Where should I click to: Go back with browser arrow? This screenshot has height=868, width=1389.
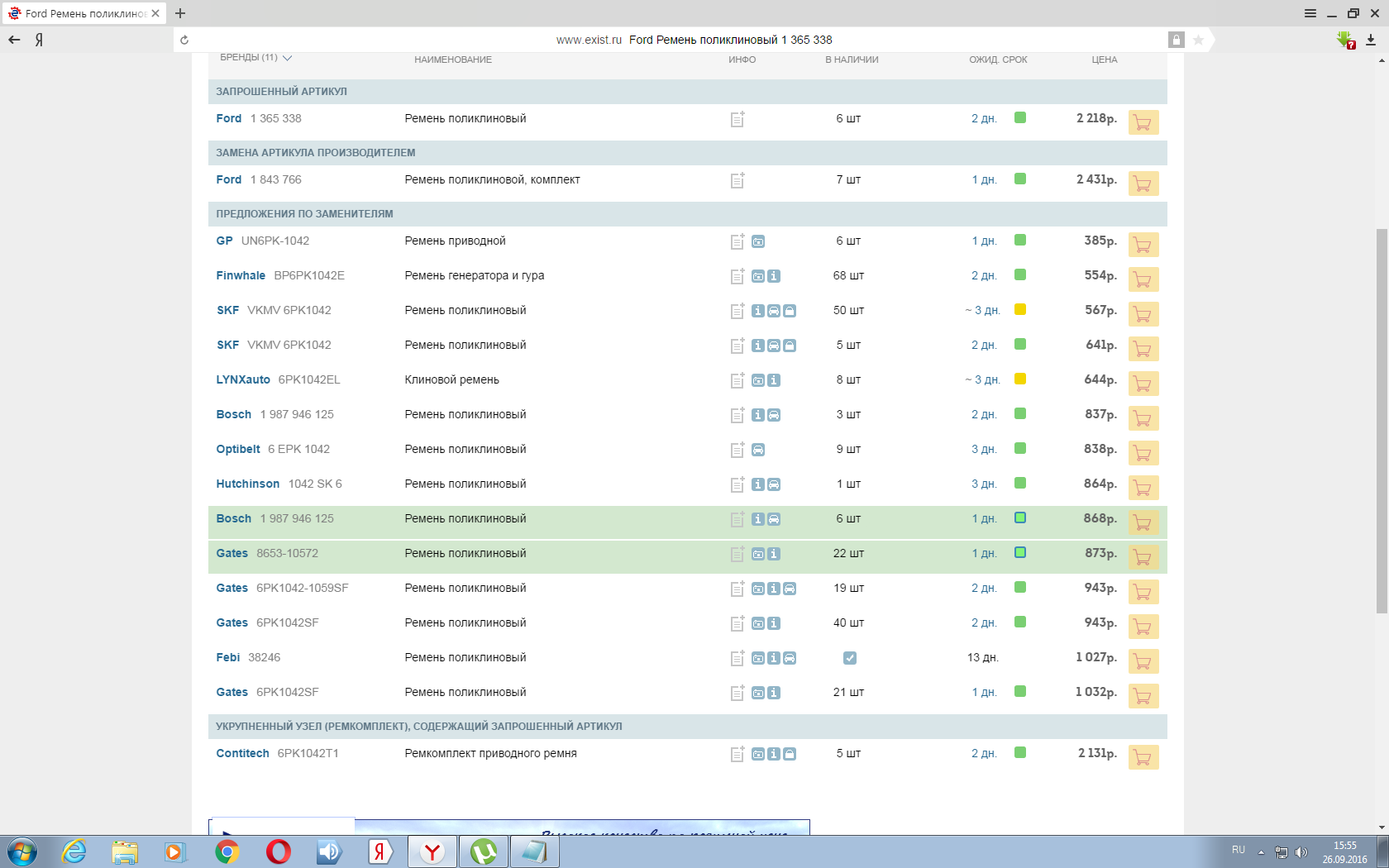[x=14, y=40]
